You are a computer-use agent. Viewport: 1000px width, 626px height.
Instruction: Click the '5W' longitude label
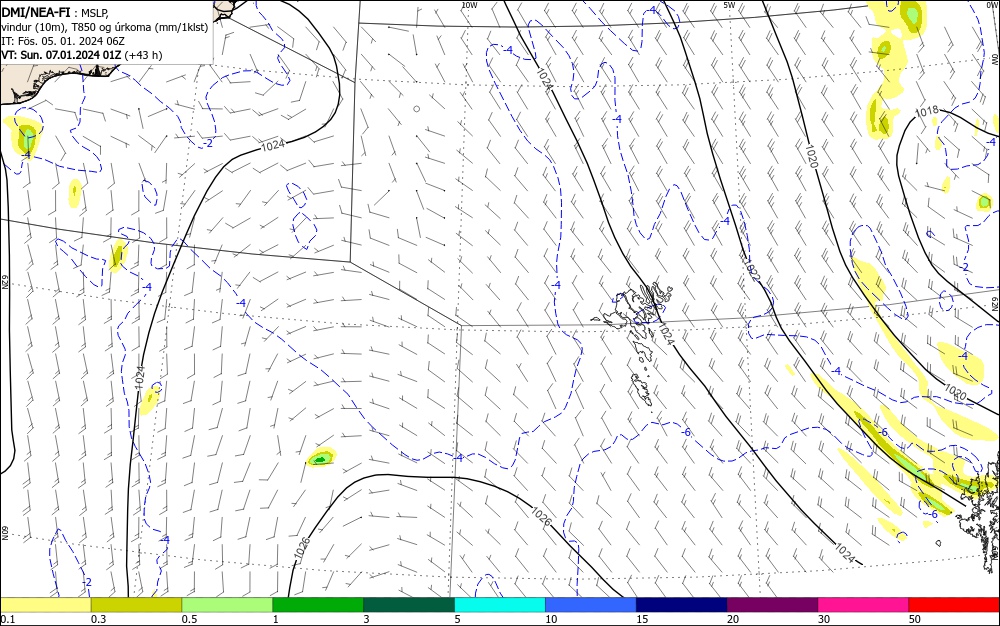(729, 5)
